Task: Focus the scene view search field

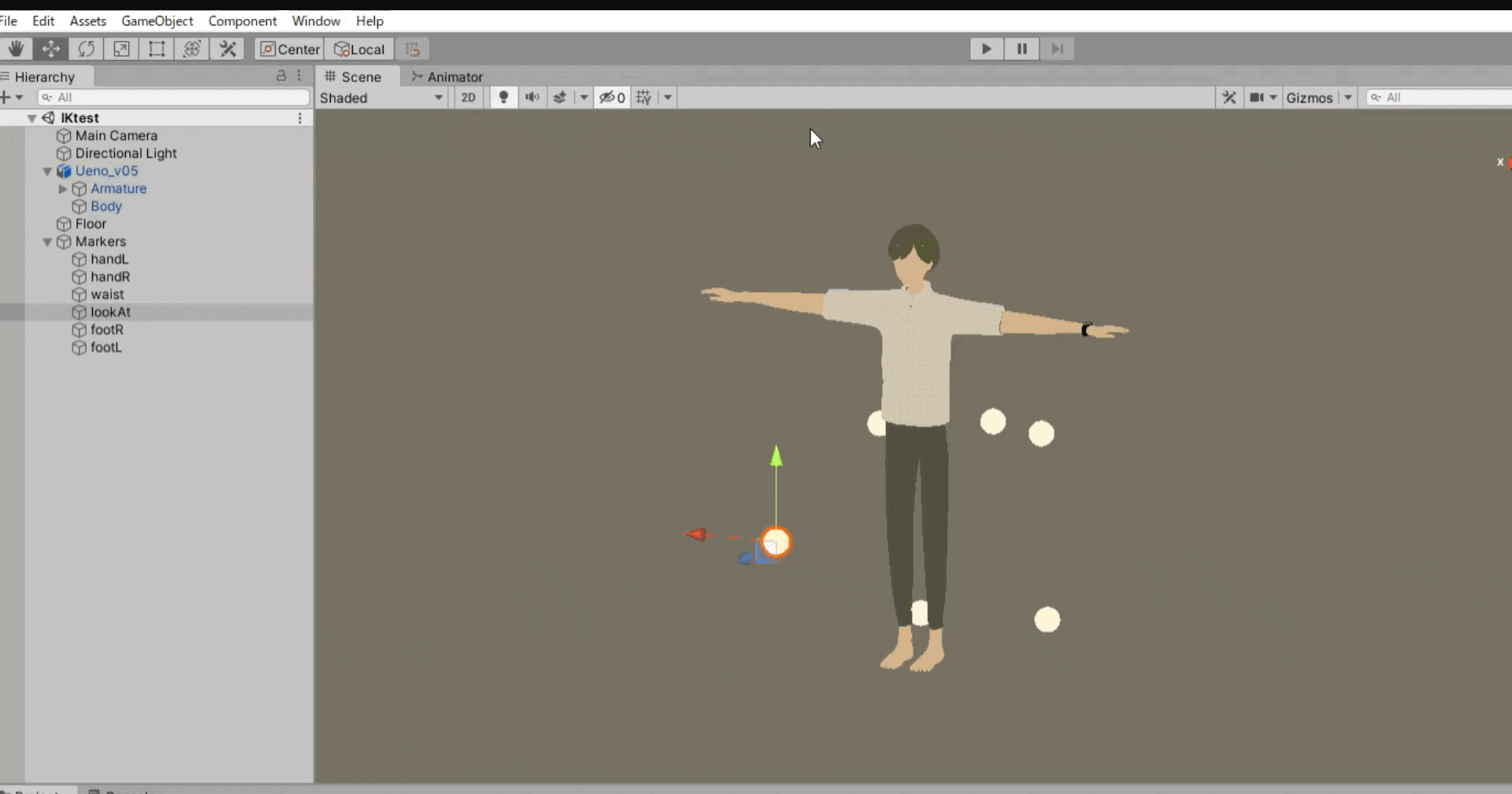Action: click(1440, 98)
